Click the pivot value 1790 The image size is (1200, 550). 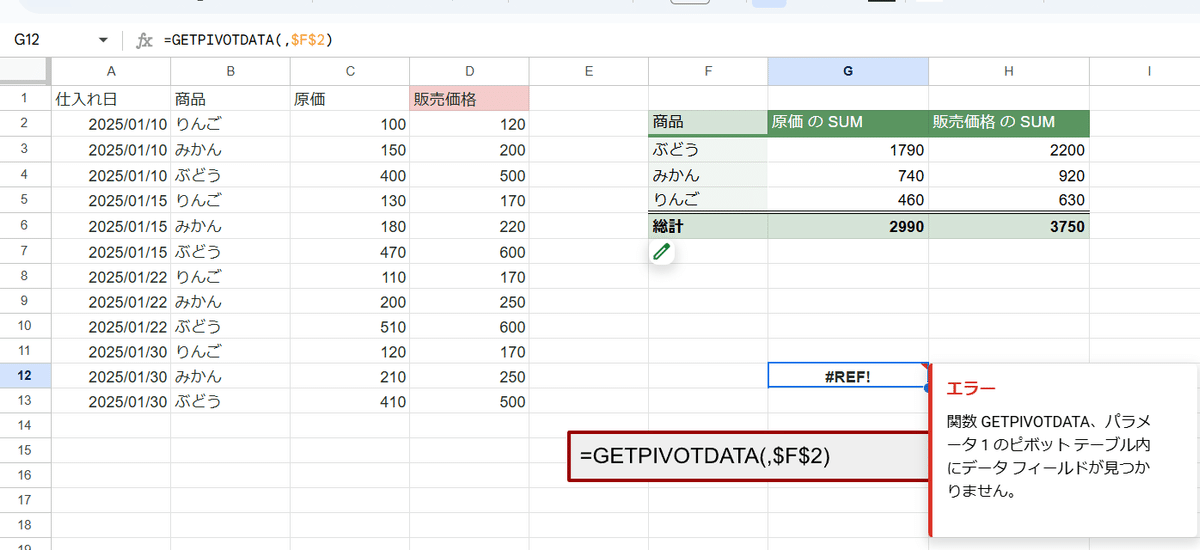(x=848, y=150)
